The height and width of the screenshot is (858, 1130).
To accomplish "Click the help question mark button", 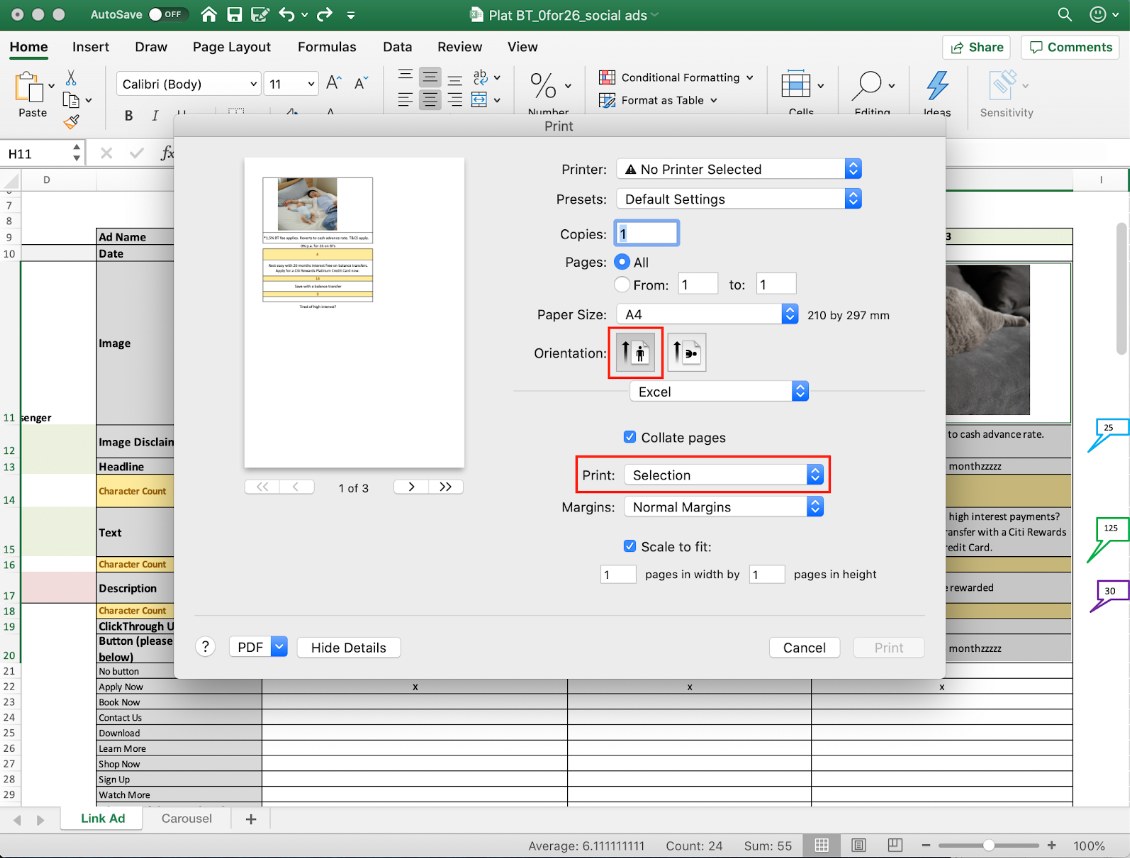I will (x=206, y=647).
